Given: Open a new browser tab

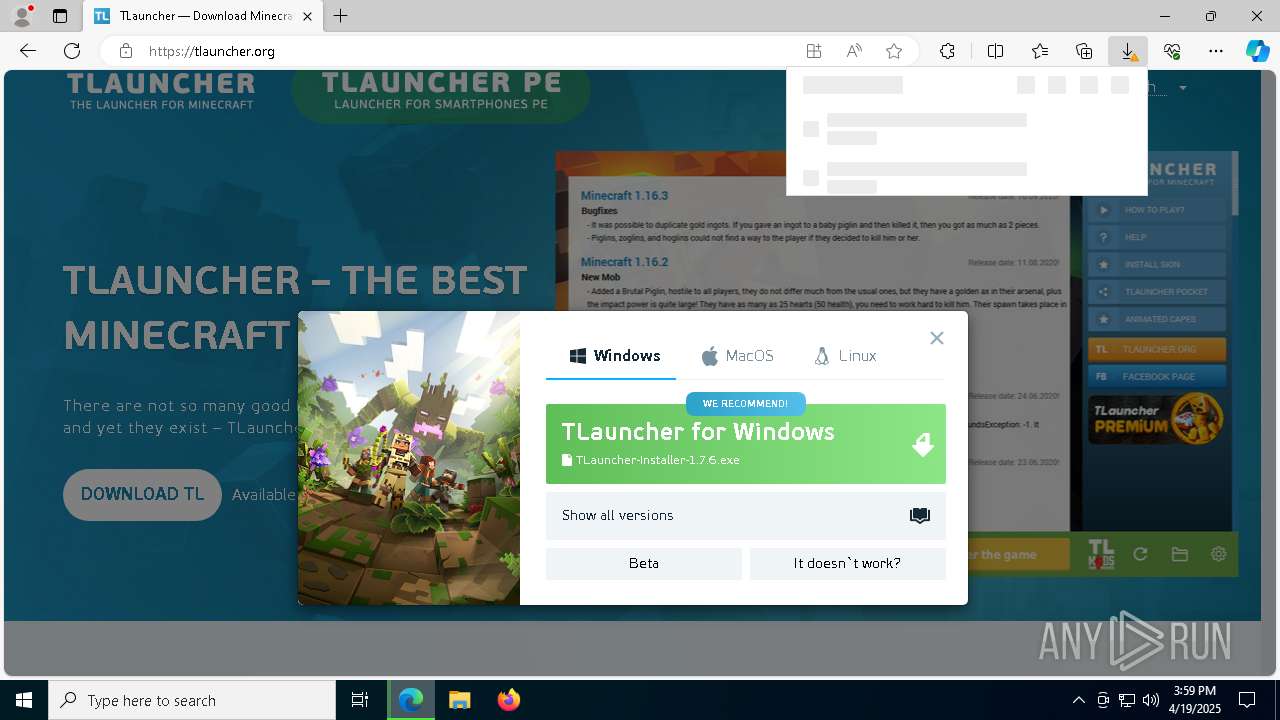Looking at the screenshot, I should tap(341, 16).
